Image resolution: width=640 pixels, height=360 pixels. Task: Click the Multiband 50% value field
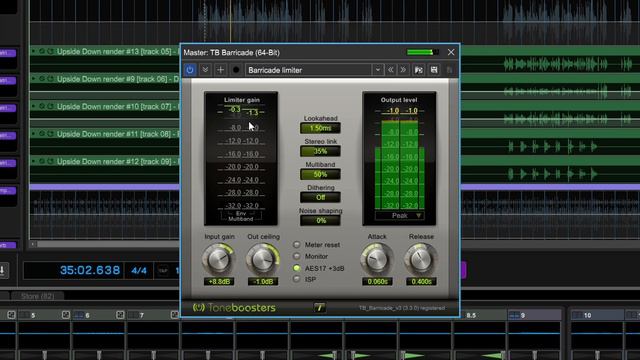coord(320,175)
